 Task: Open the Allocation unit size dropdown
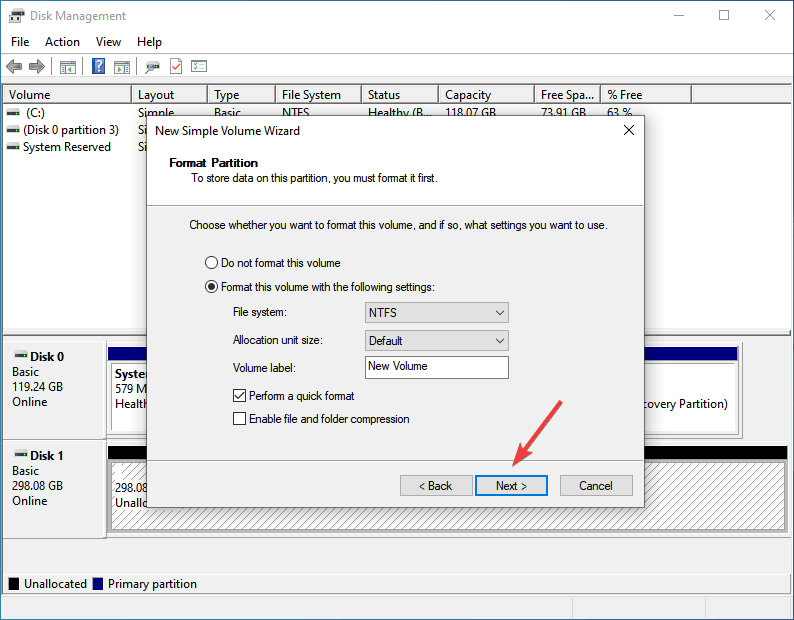click(436, 340)
